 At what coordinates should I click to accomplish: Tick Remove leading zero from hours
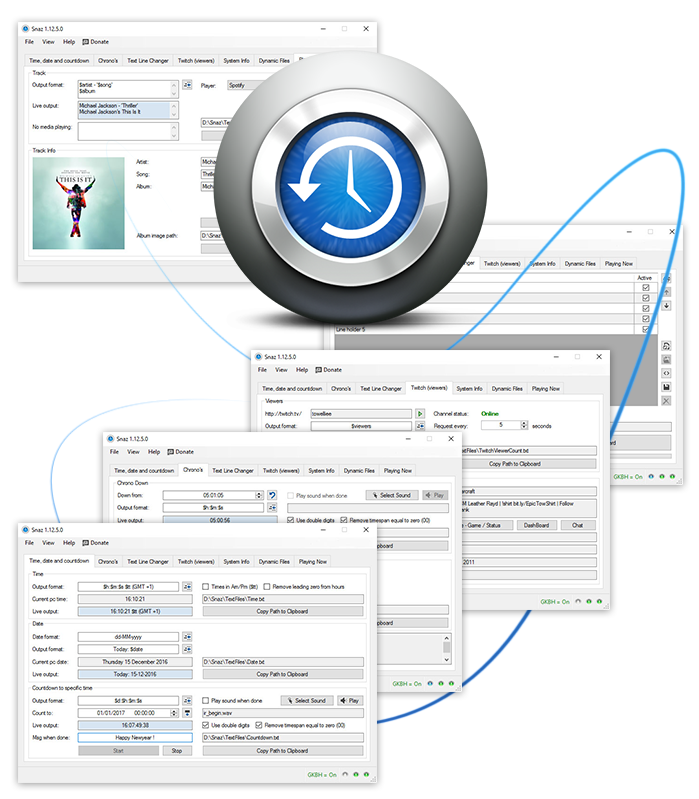point(267,587)
